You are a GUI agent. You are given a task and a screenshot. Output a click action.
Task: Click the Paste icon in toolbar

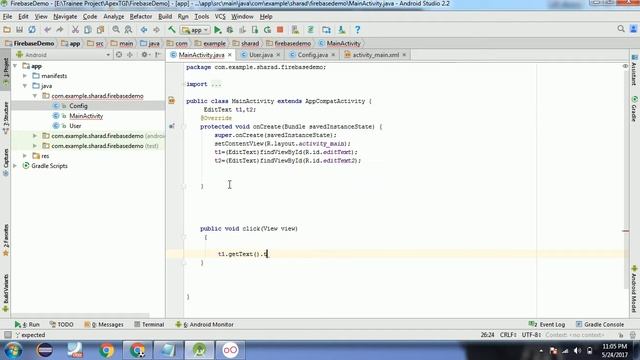(x=100, y=29)
